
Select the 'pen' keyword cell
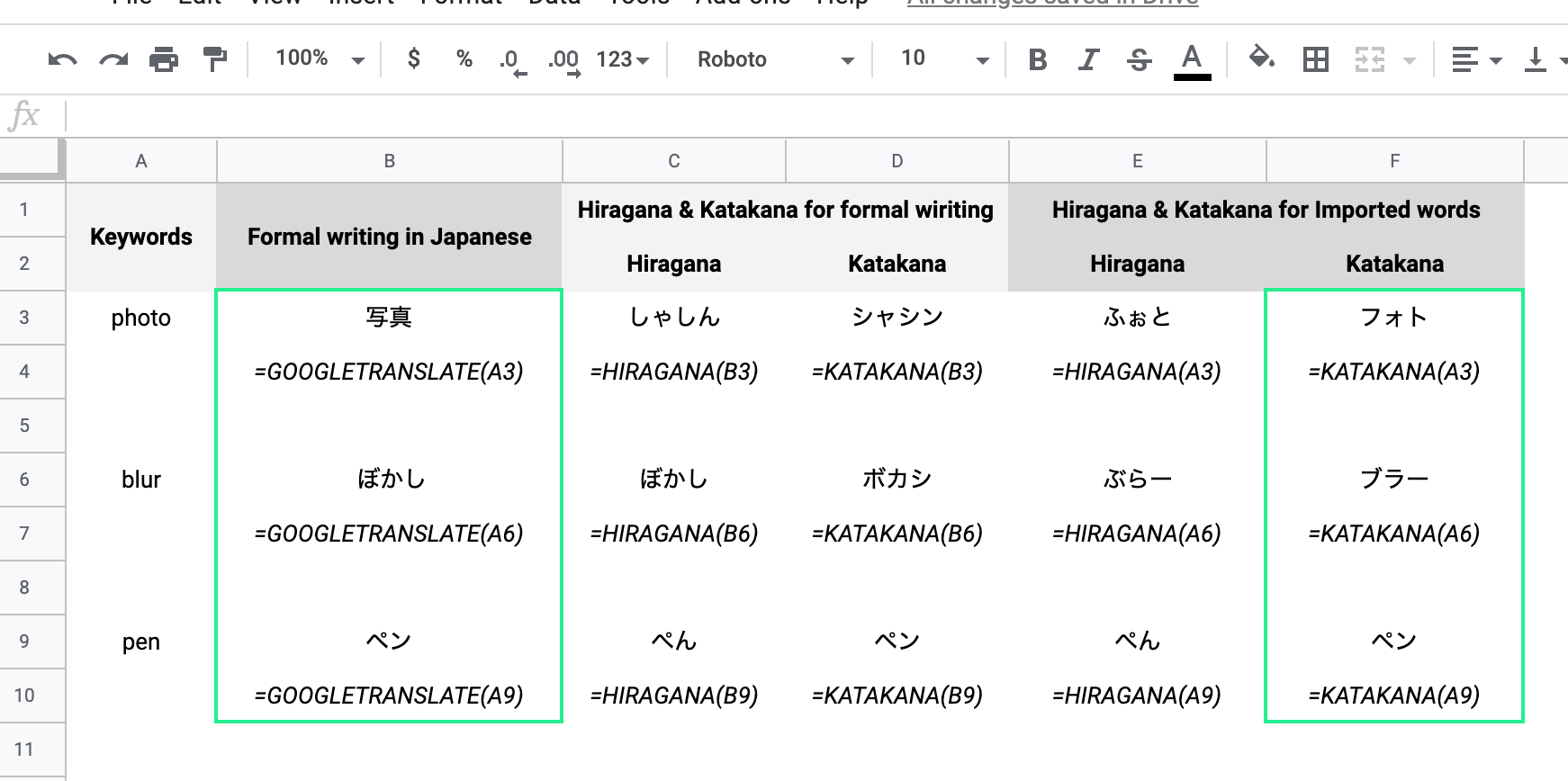tap(141, 642)
